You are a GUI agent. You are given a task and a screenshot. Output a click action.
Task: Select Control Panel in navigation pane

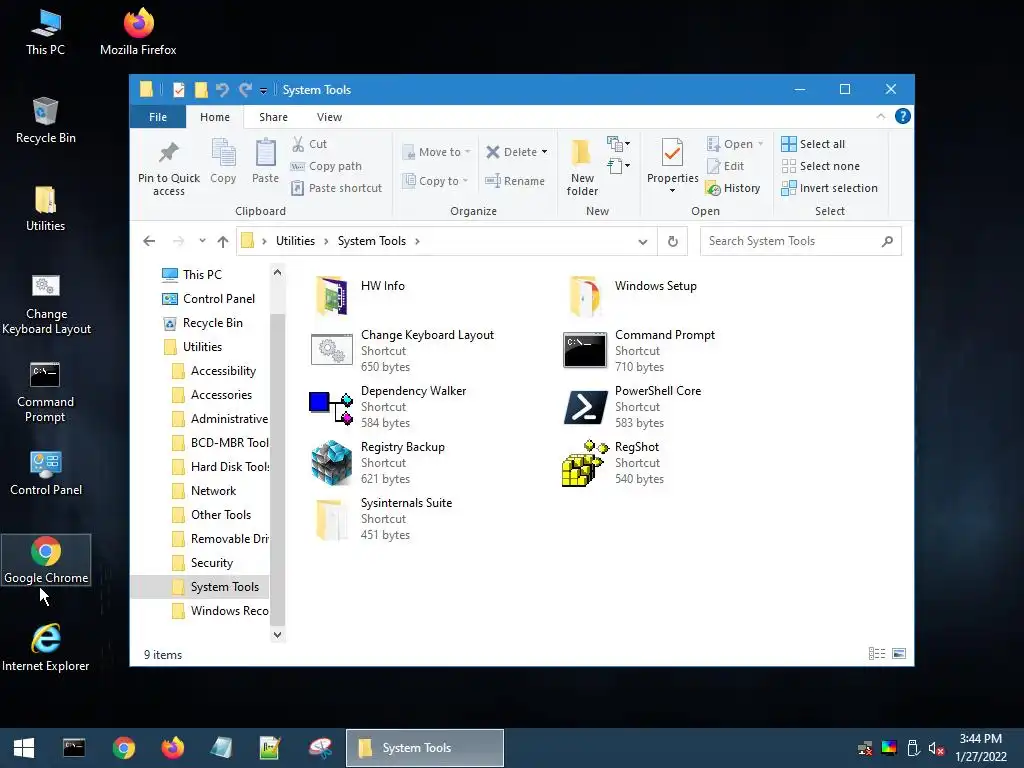(208, 298)
